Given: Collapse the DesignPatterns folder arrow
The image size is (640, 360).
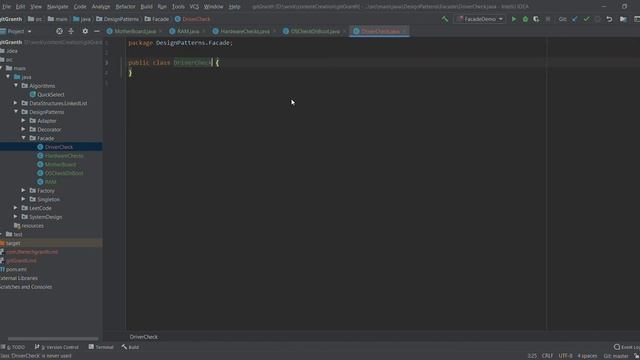Looking at the screenshot, I should click(16, 112).
